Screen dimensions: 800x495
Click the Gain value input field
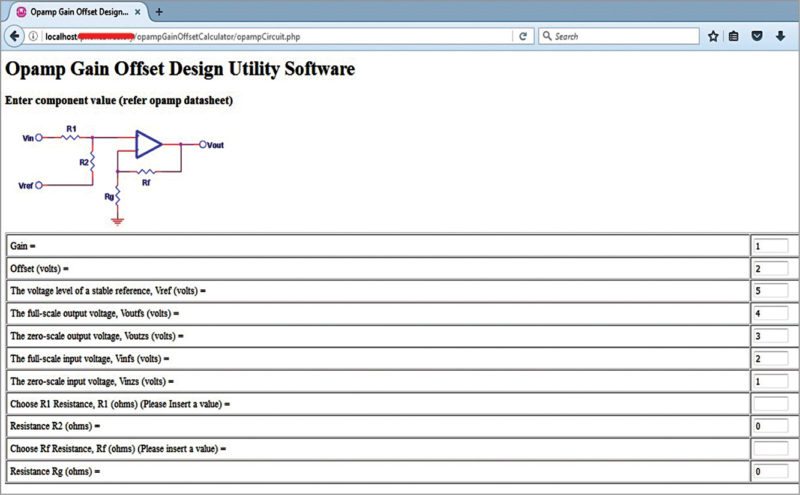[770, 246]
